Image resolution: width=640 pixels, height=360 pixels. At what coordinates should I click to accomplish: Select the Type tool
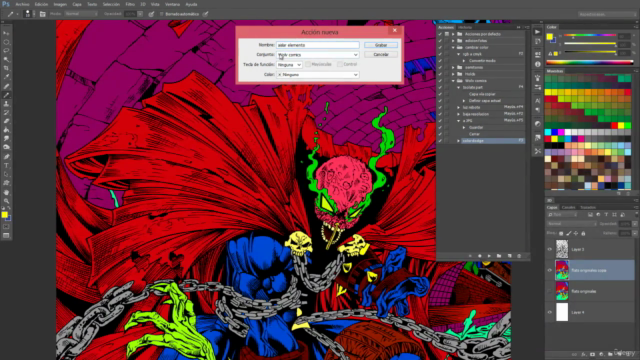click(x=6, y=166)
